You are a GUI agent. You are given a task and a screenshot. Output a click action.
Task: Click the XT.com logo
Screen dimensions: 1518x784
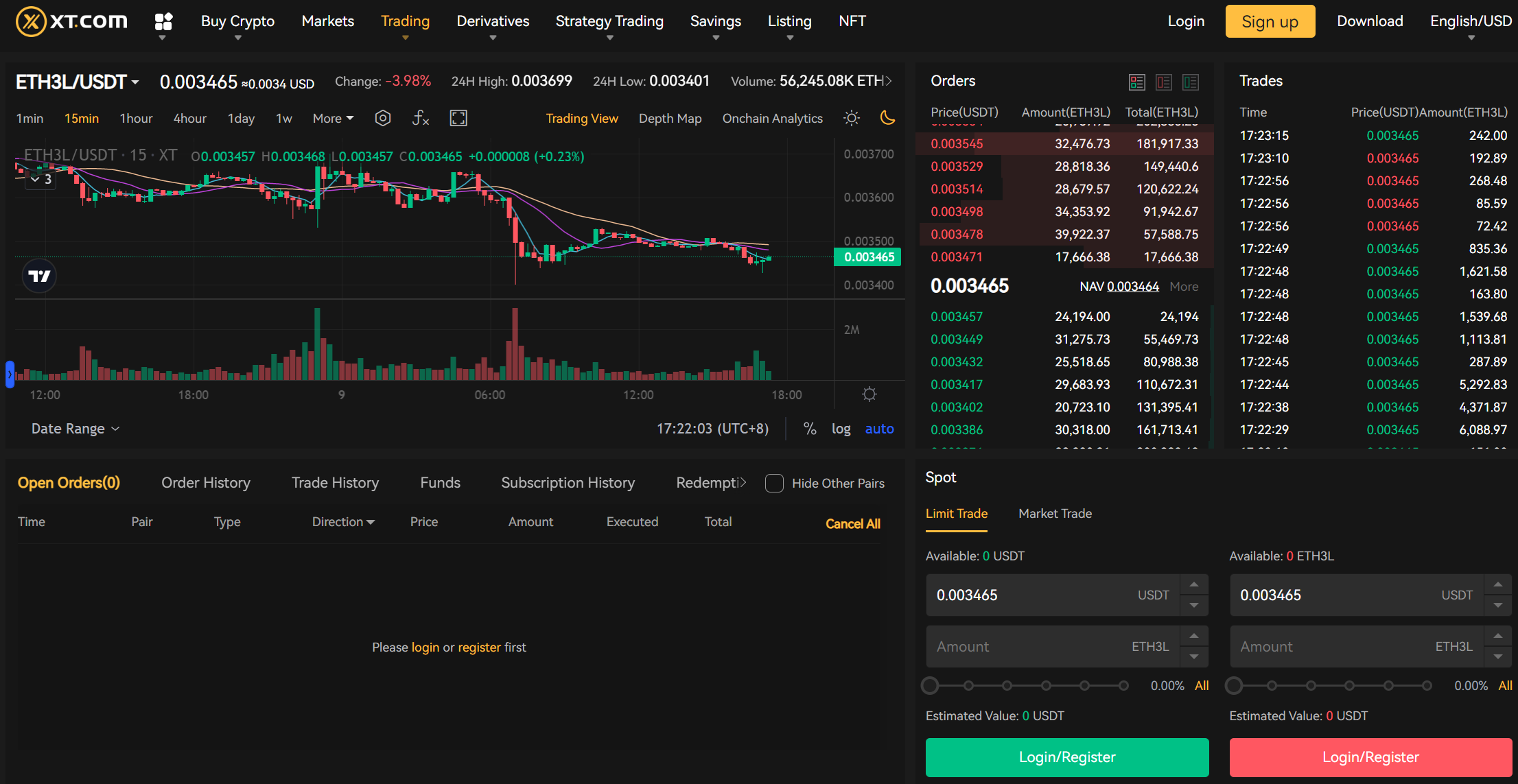coord(71,21)
